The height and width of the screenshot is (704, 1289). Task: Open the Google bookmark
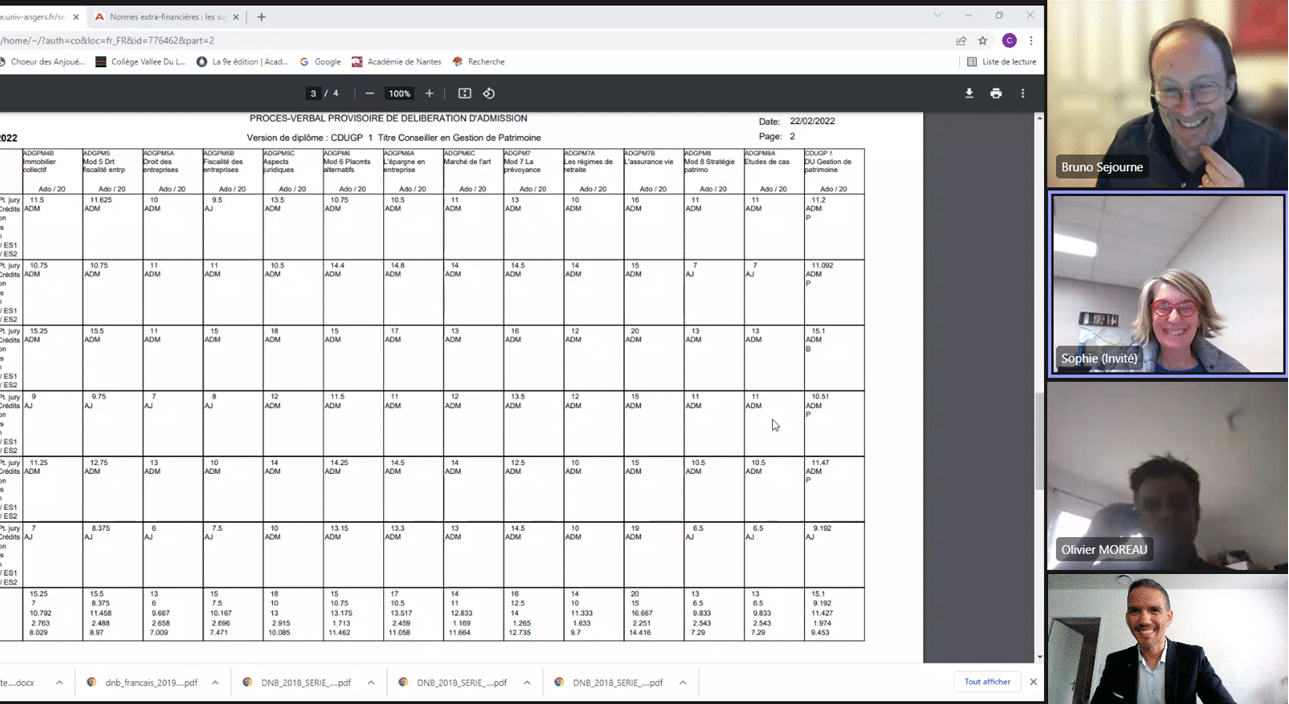tap(320, 61)
